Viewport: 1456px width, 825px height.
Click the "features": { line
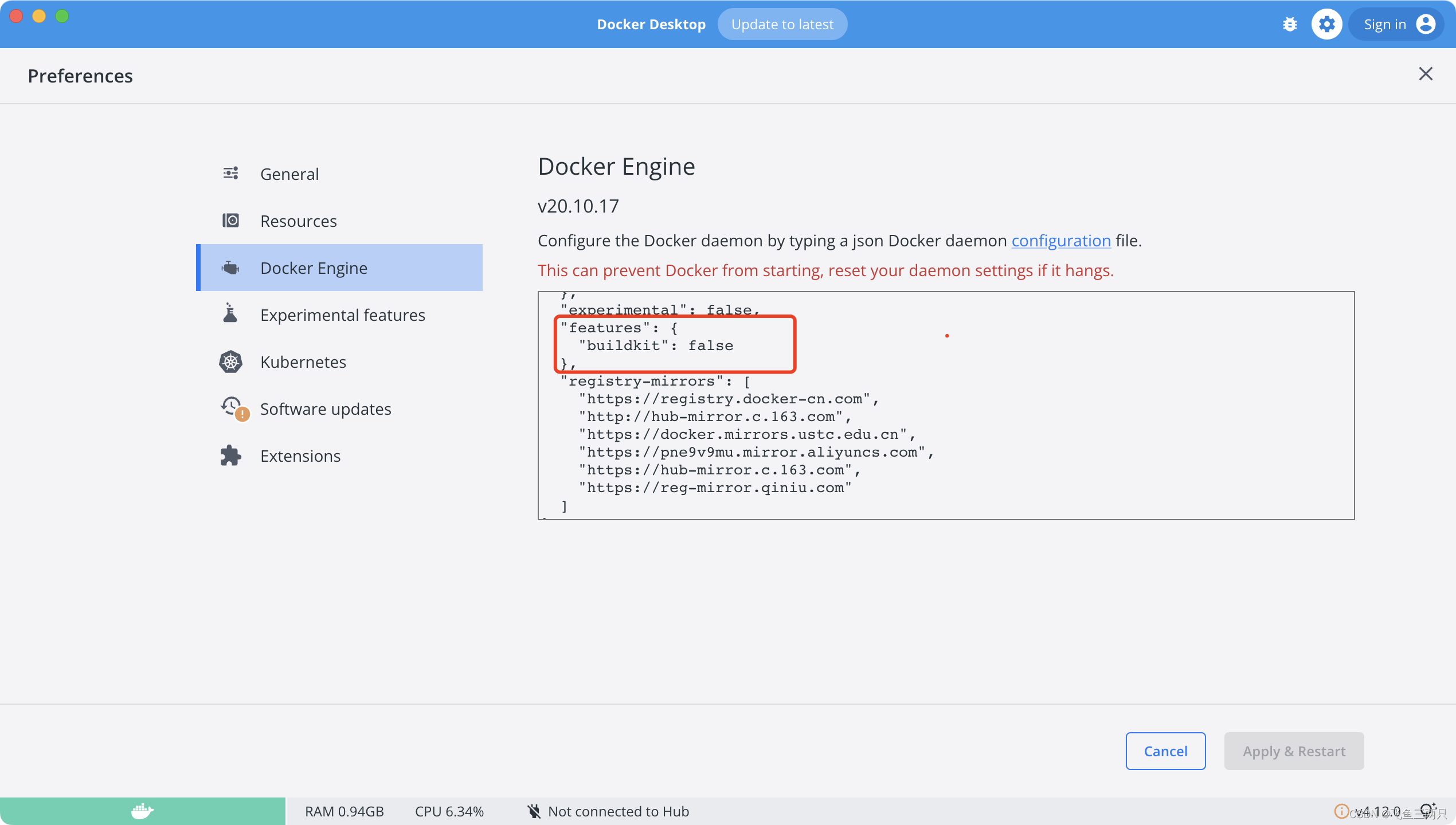click(619, 328)
